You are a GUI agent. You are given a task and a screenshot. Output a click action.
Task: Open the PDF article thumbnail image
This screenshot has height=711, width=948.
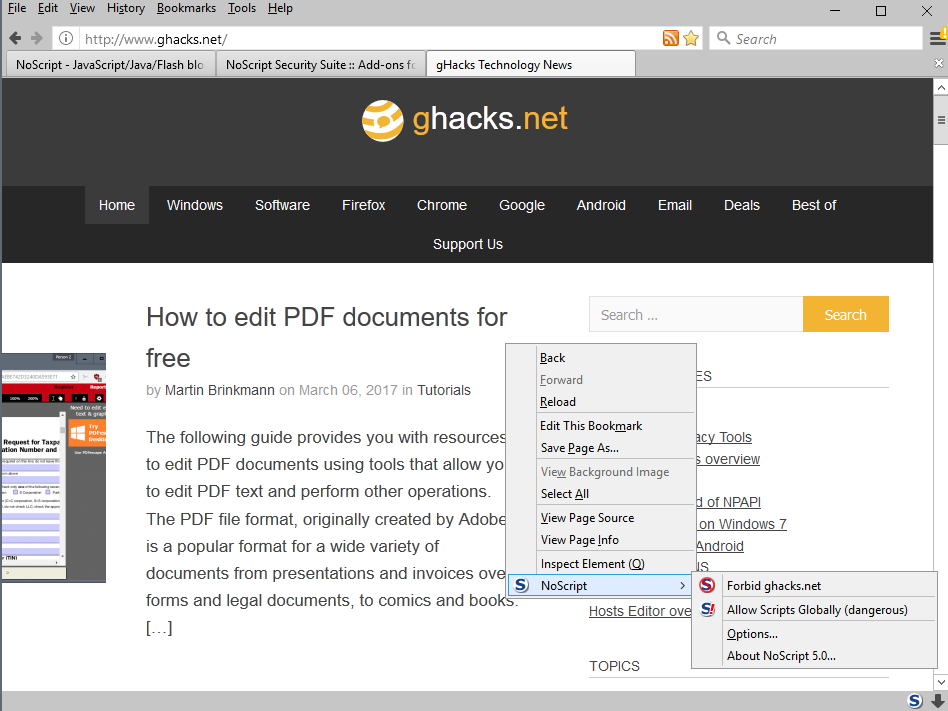[x=54, y=467]
